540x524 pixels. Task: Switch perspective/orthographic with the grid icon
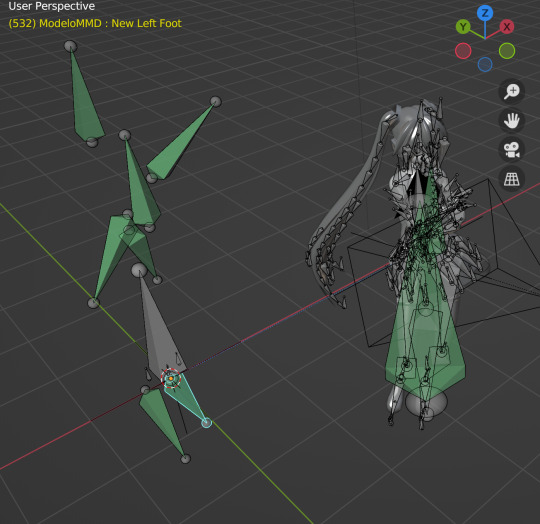(512, 179)
